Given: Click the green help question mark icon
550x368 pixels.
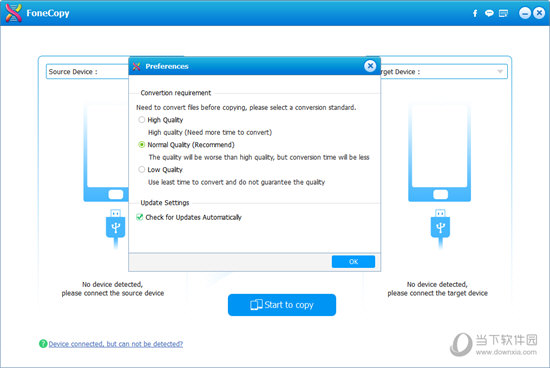Looking at the screenshot, I should pyautogui.click(x=43, y=344).
